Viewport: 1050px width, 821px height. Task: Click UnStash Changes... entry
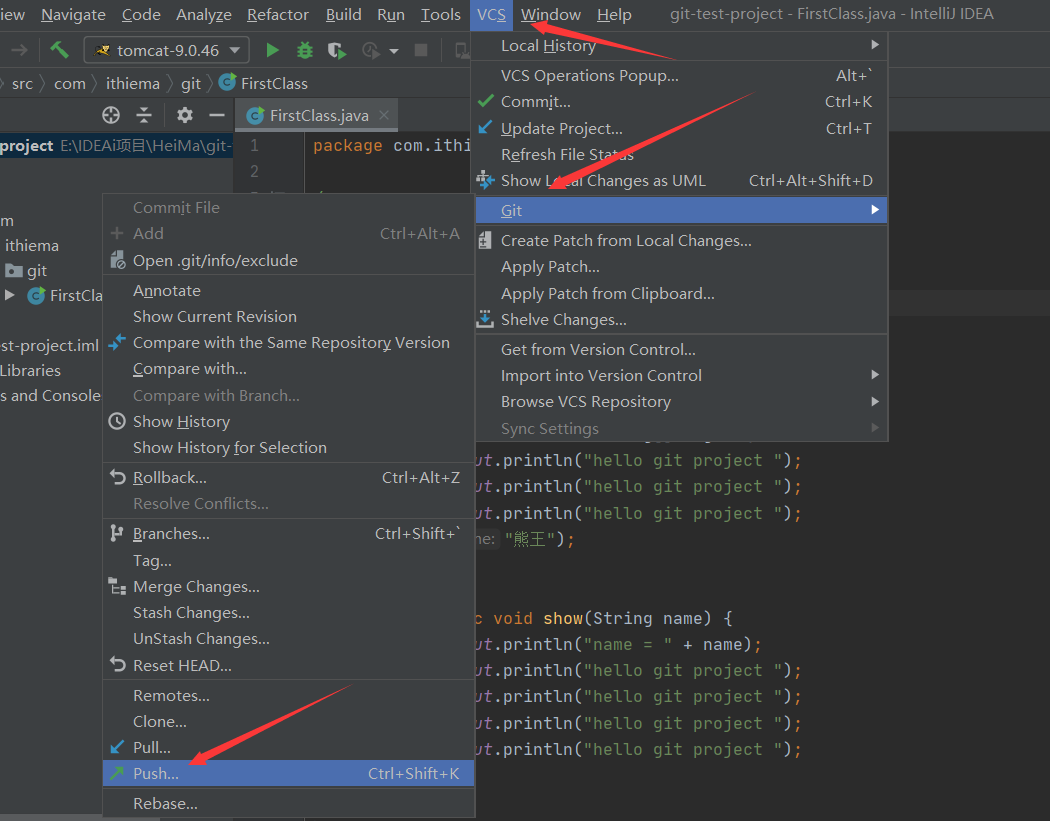(x=289, y=639)
